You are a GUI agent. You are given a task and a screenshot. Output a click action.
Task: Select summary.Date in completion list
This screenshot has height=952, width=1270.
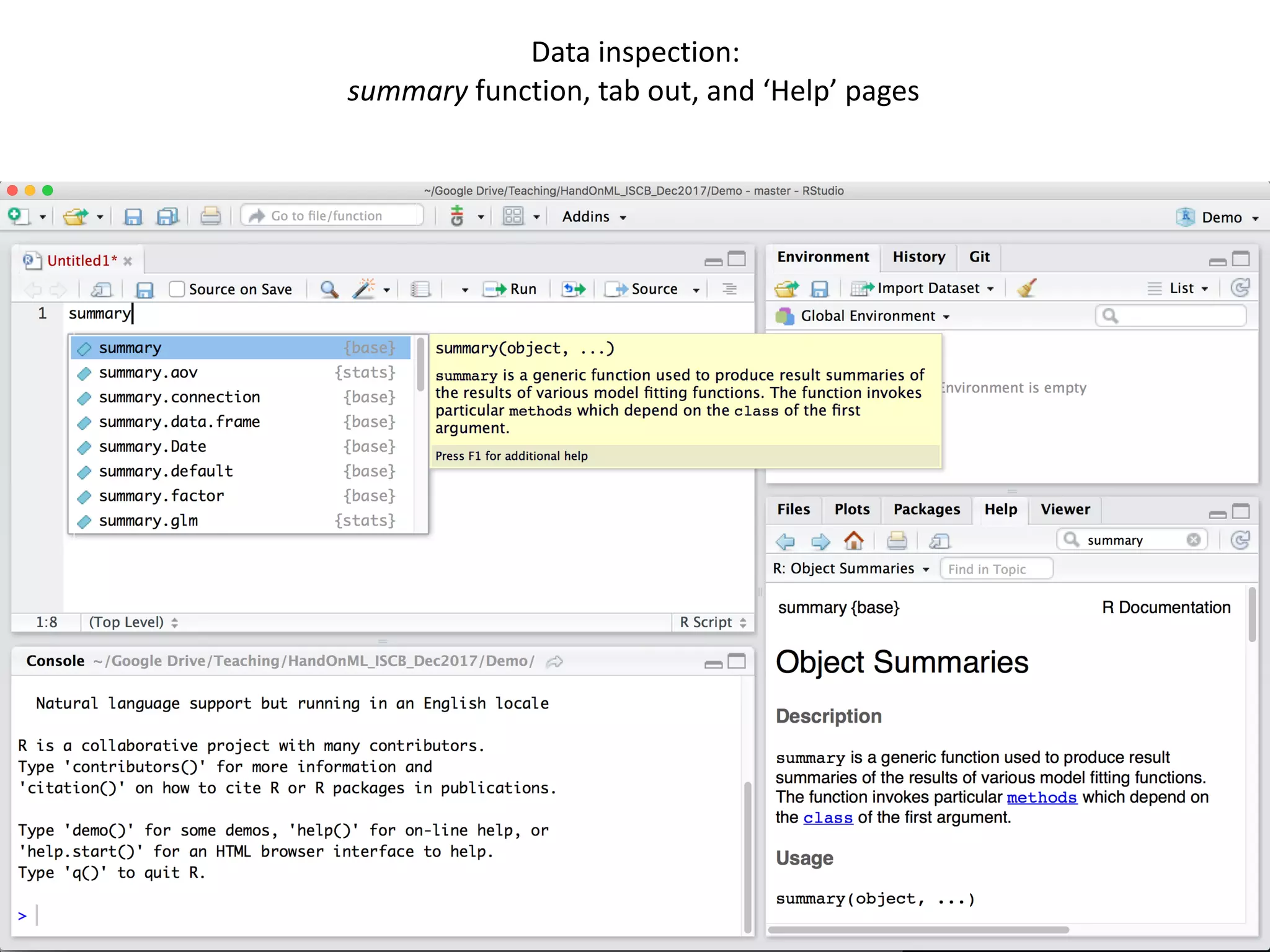[x=241, y=447]
